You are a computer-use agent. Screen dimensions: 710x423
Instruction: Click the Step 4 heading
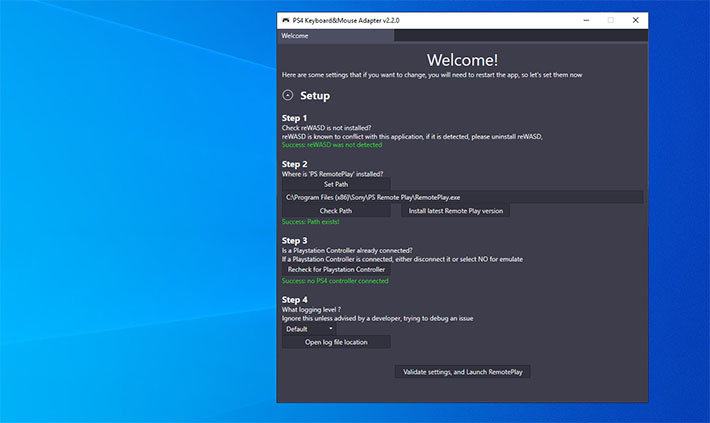coord(294,300)
